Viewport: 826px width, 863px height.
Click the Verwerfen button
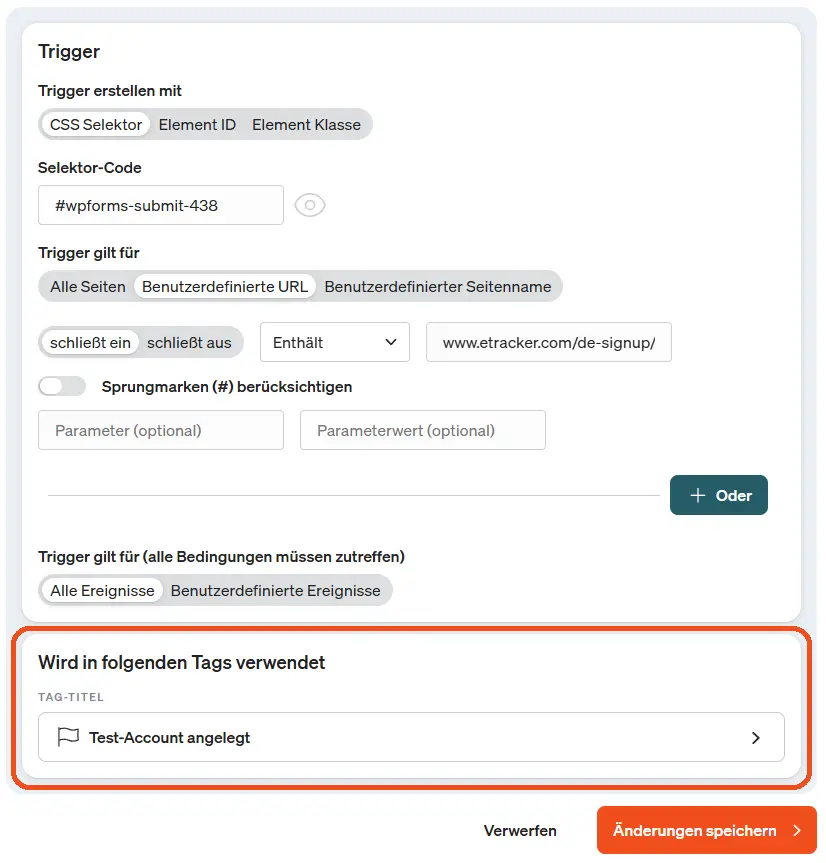(520, 830)
